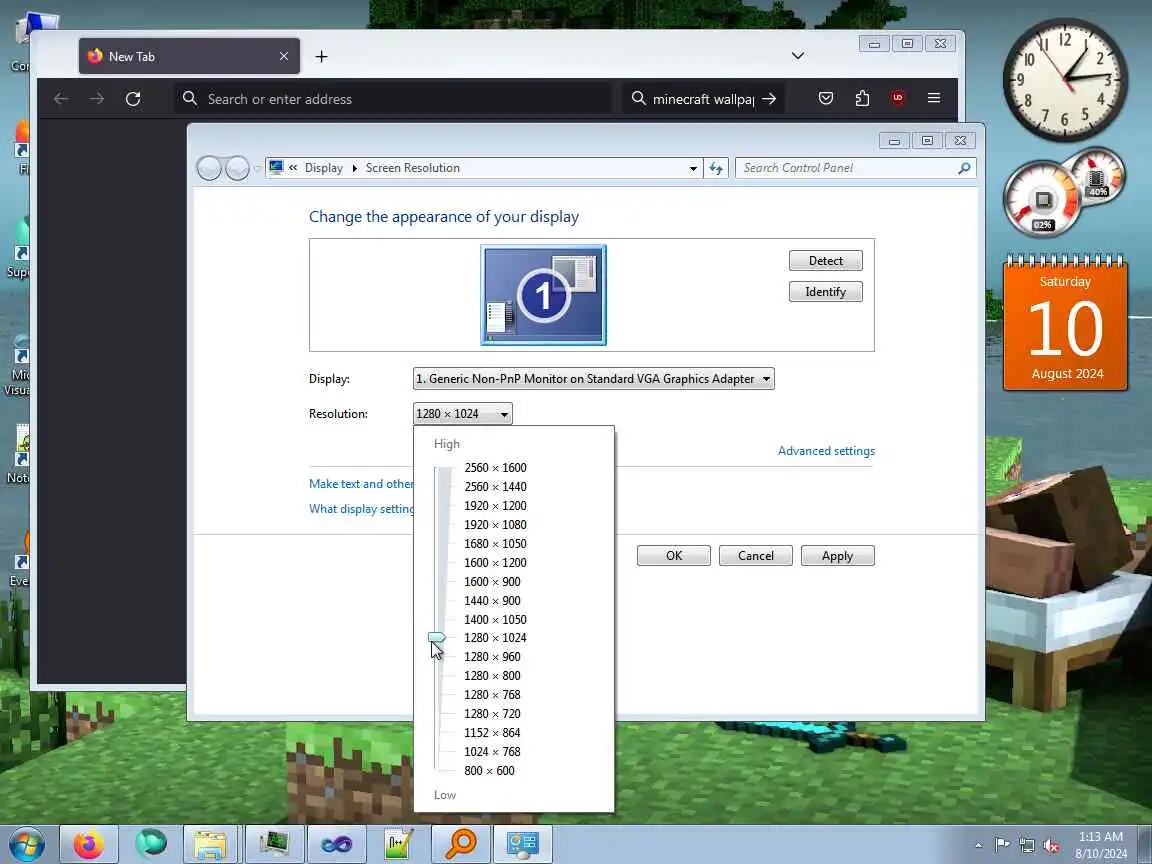
Task: Select 2560 × 1600 resolution
Action: click(x=495, y=467)
